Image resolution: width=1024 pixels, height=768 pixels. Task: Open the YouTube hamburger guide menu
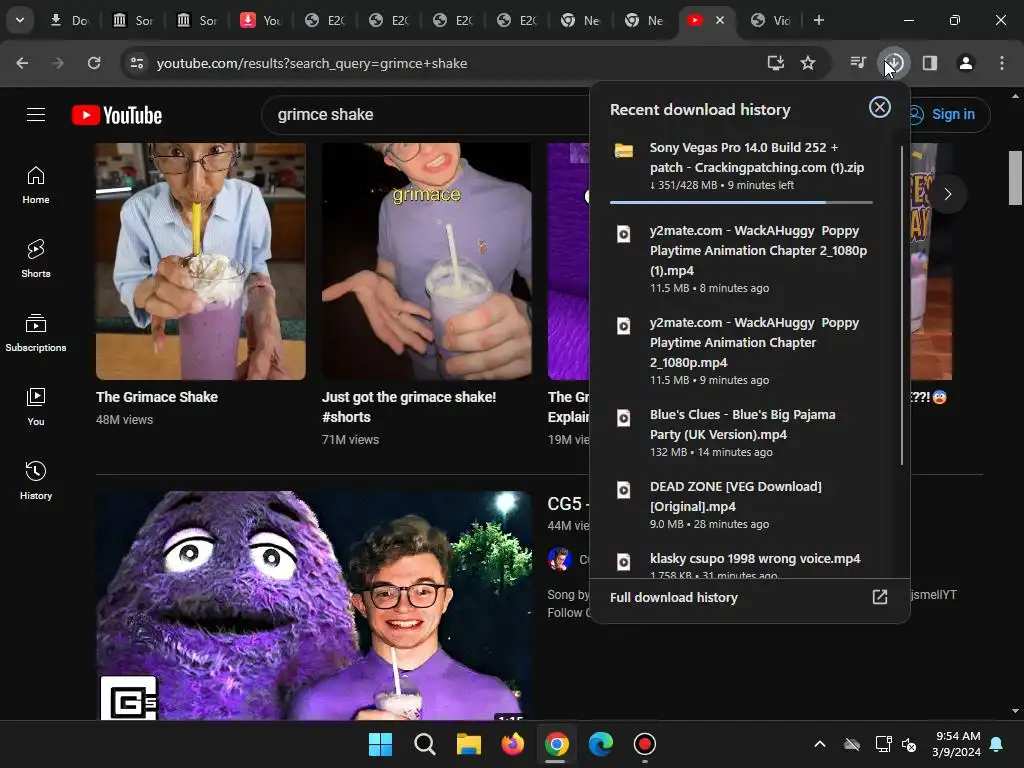click(x=36, y=115)
